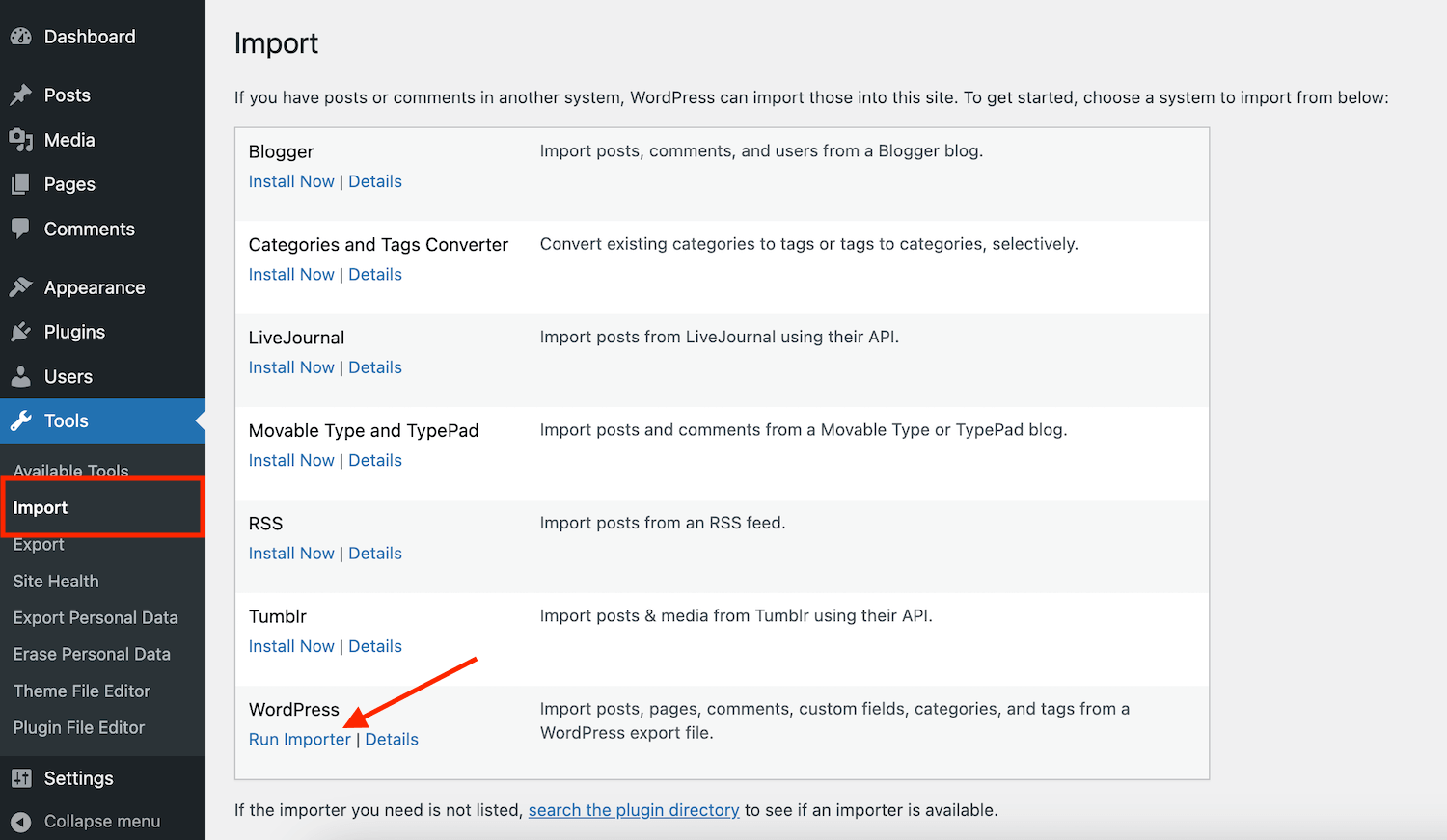Click the Users person icon

[21, 376]
